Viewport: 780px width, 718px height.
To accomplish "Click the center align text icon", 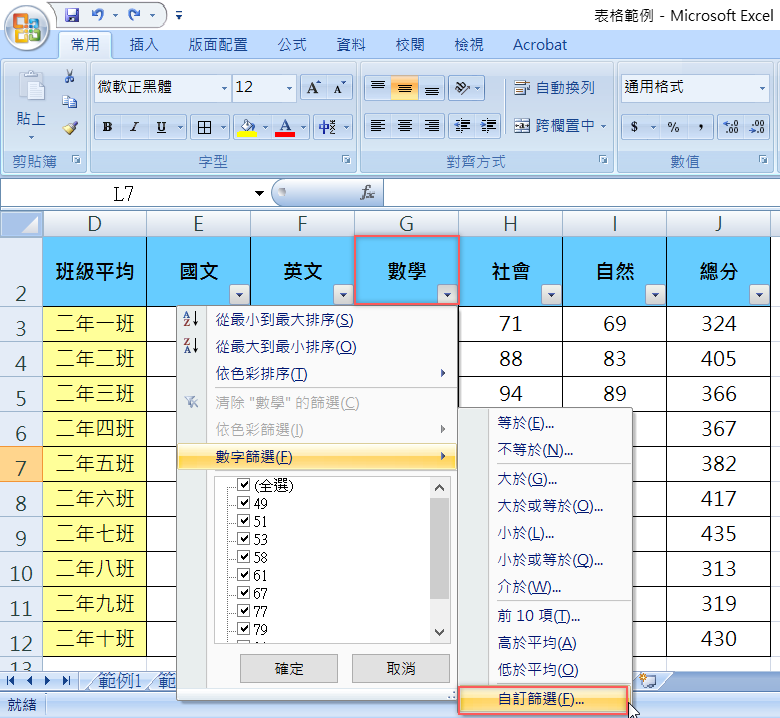I will tap(405, 126).
